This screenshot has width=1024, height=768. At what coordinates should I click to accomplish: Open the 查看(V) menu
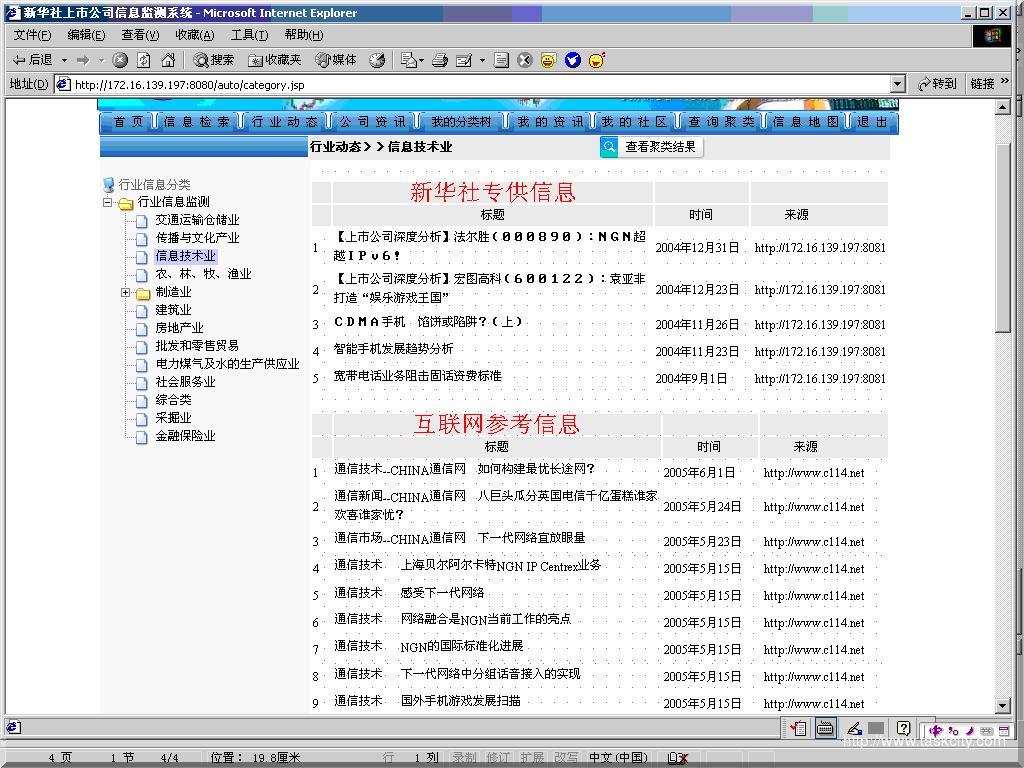(140, 35)
